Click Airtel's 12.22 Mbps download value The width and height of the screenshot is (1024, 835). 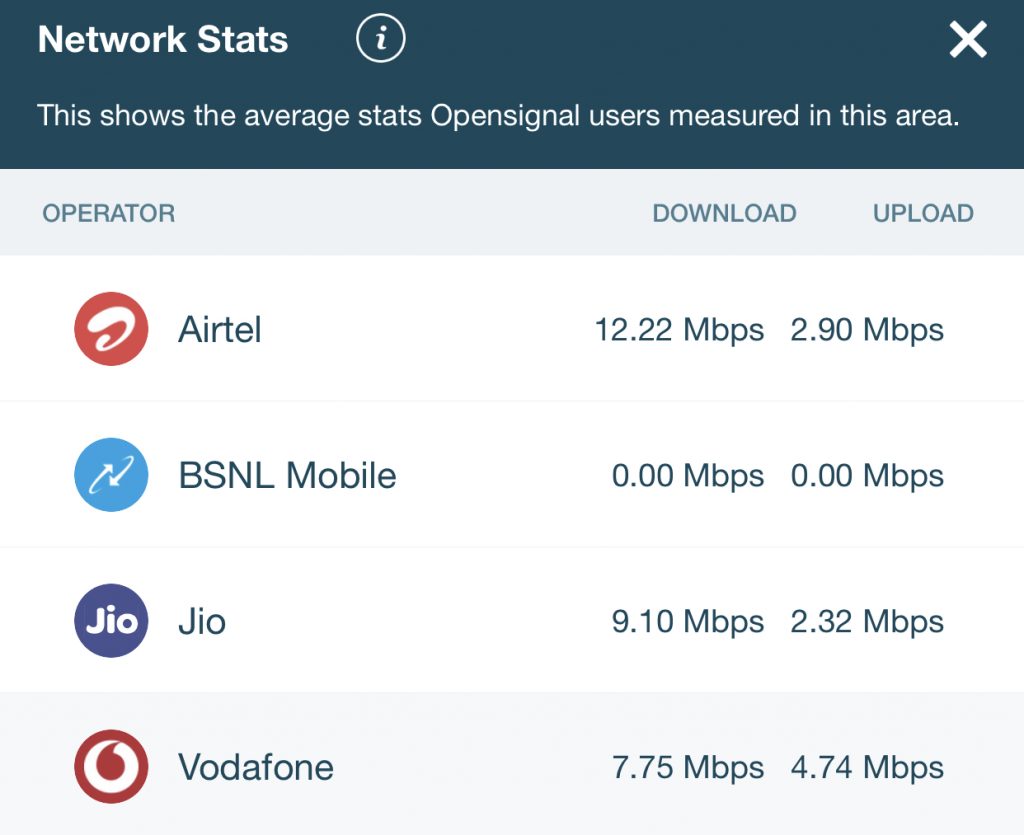(679, 330)
